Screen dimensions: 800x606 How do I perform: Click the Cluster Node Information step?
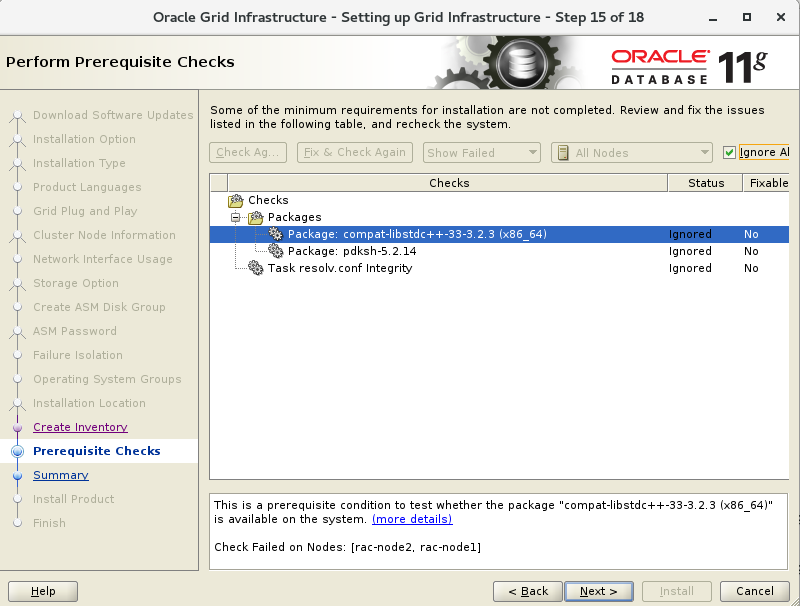(x=104, y=235)
